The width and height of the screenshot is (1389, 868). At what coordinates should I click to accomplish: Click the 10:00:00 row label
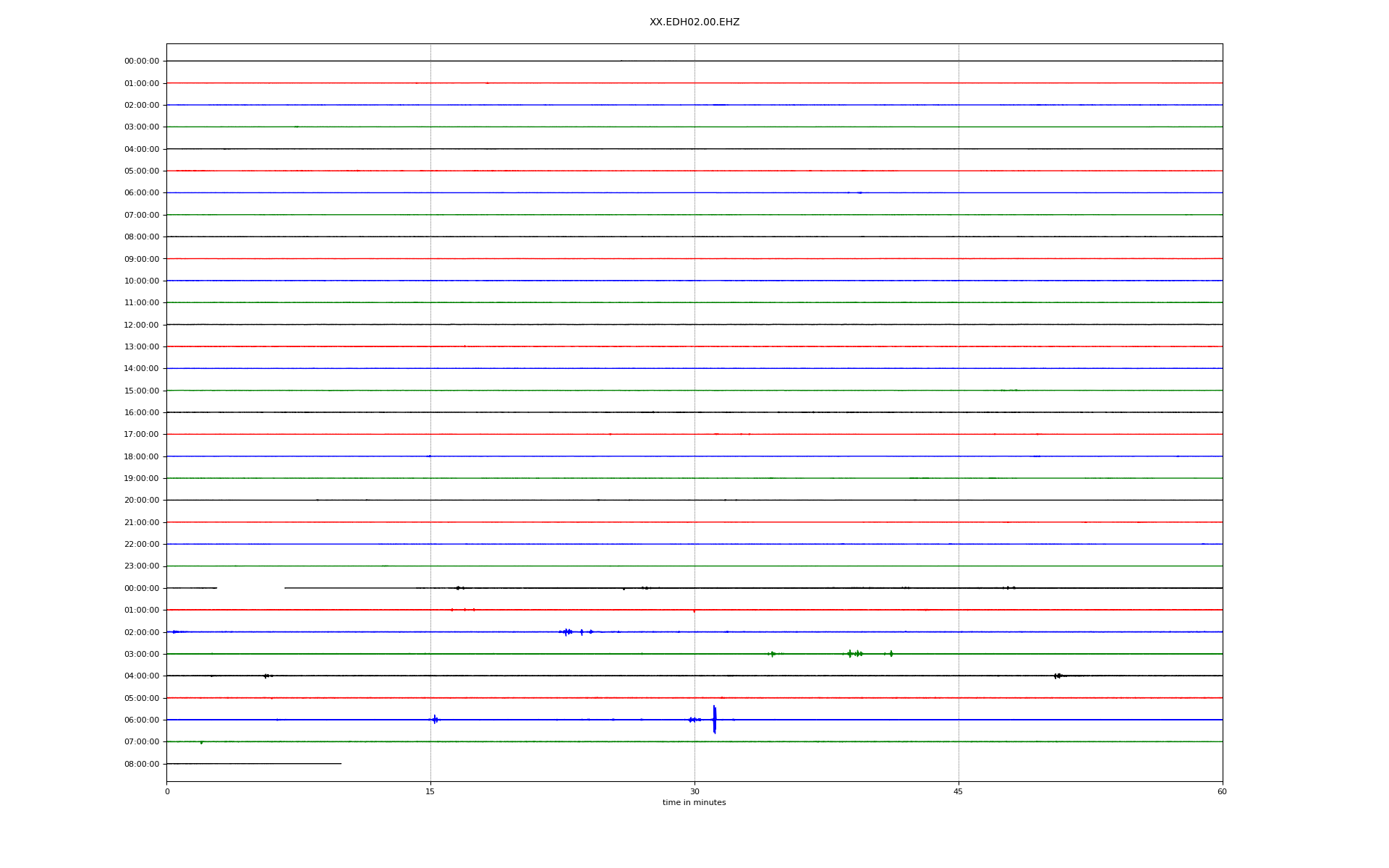141,281
